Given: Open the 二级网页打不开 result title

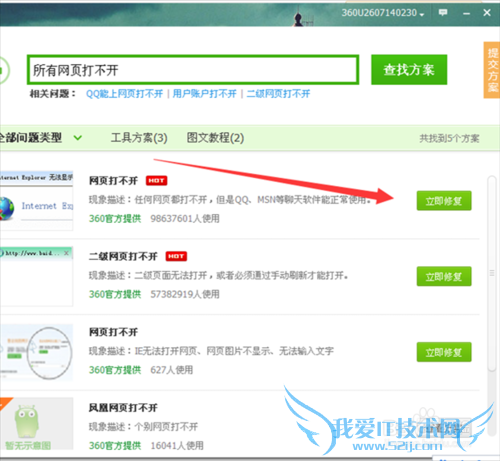Looking at the screenshot, I should click(123, 256).
